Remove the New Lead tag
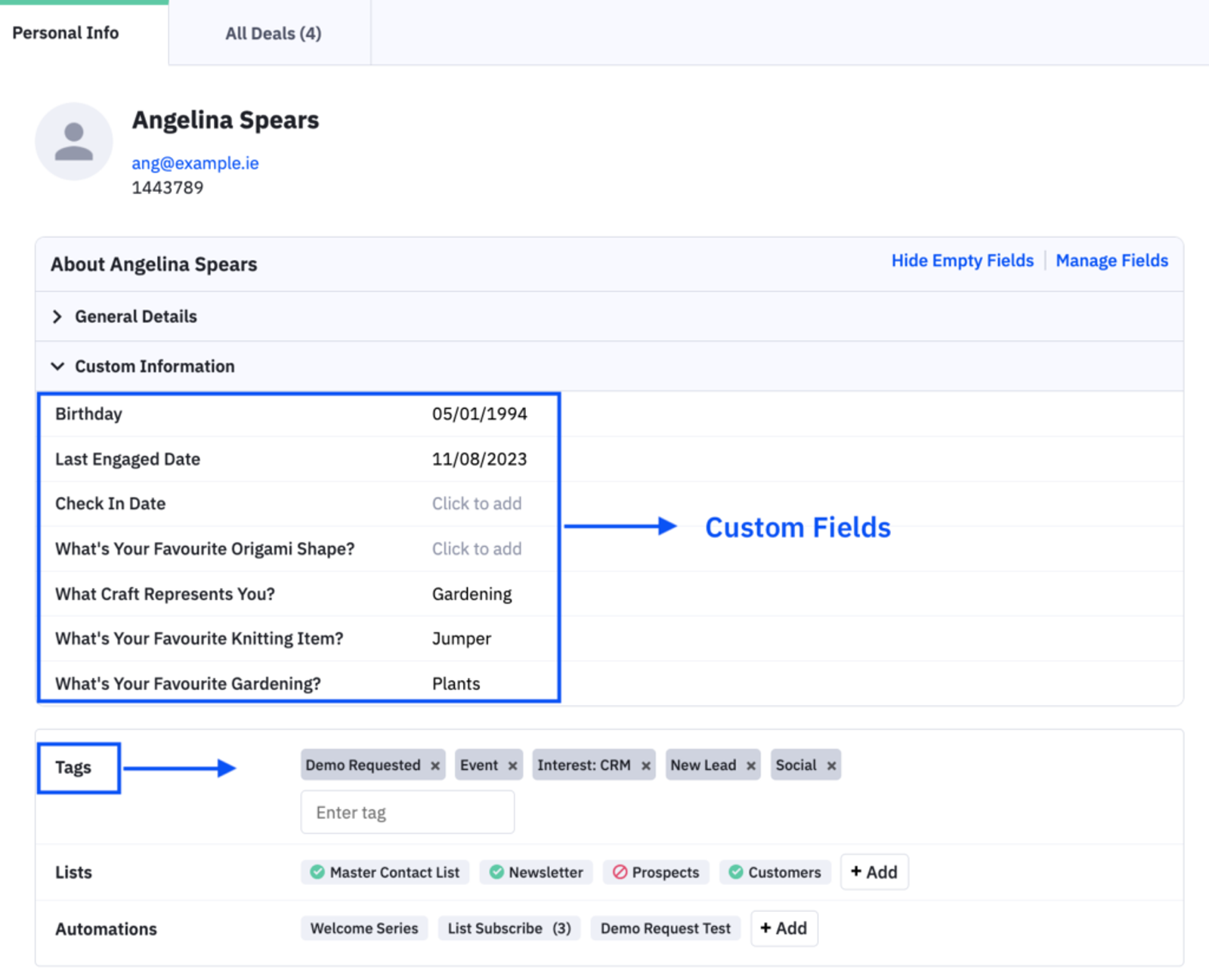 coord(751,766)
